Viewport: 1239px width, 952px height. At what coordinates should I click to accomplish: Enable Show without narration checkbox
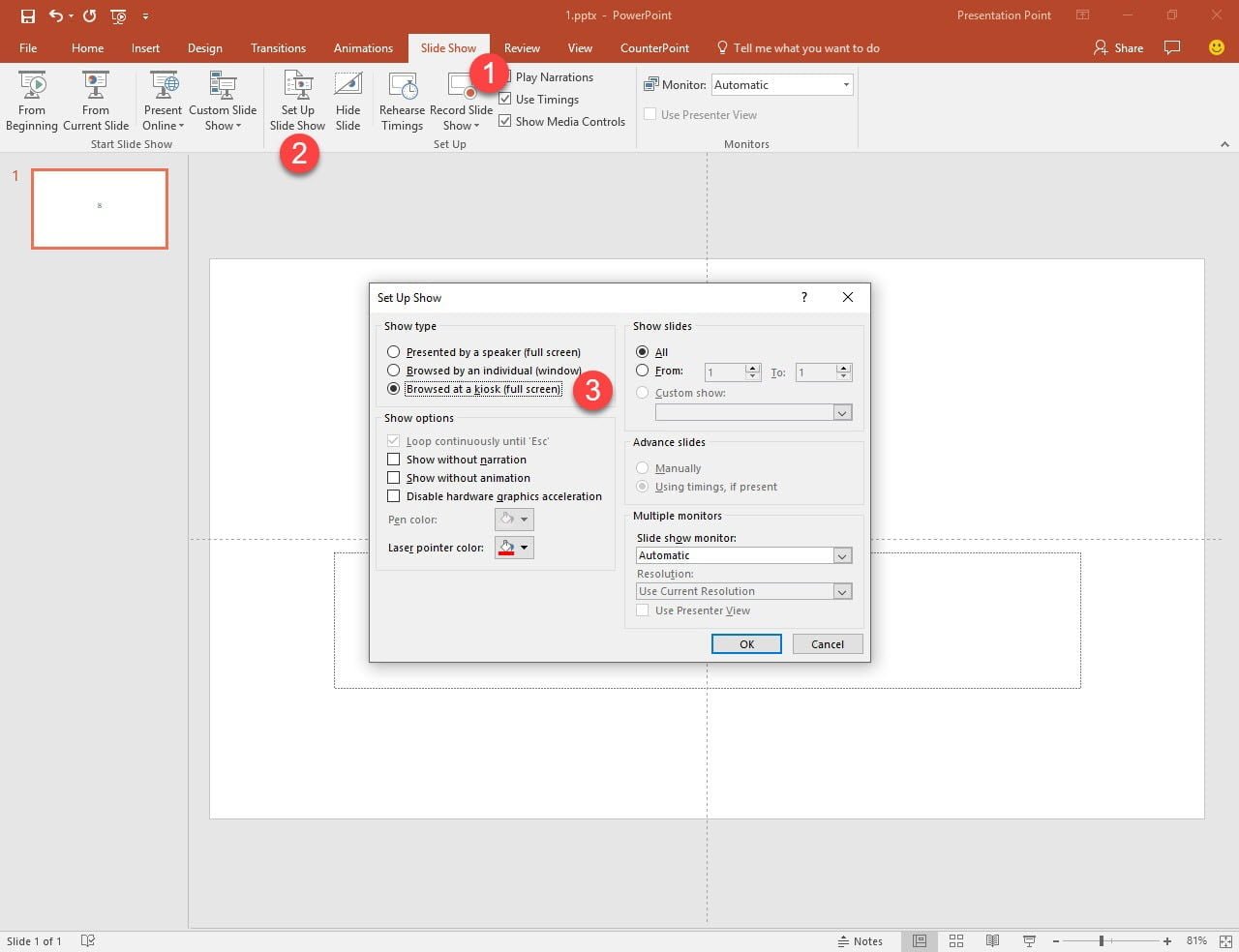tap(394, 460)
